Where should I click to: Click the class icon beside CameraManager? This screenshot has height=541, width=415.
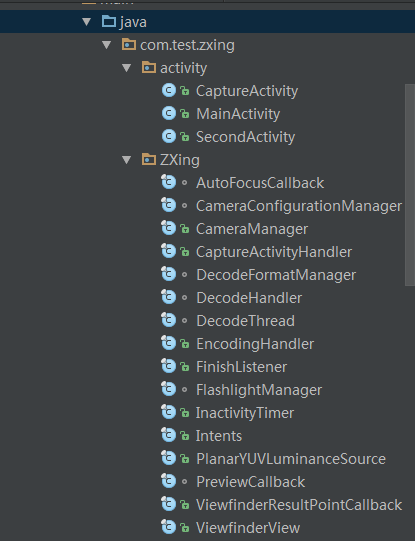169,228
